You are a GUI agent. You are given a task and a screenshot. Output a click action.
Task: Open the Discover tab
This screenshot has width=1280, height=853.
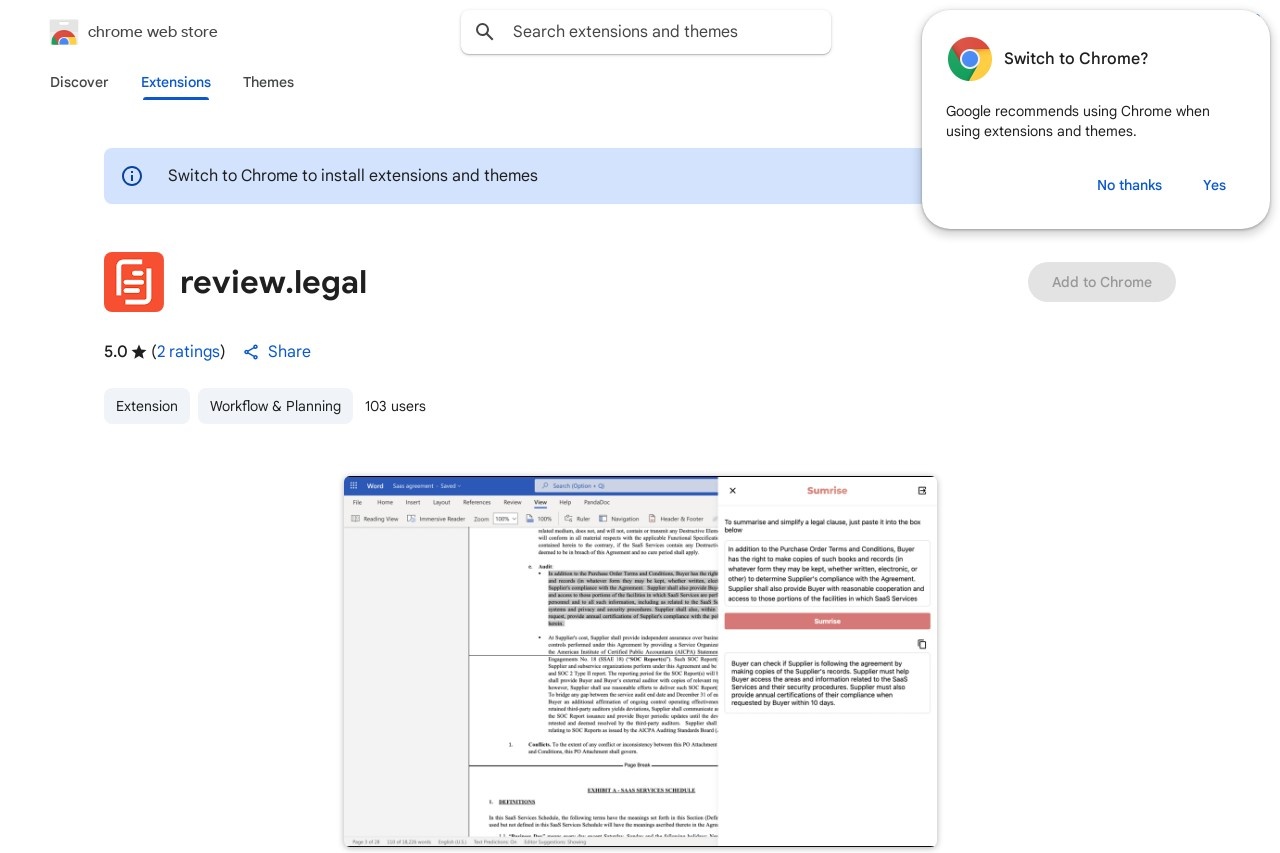(79, 82)
